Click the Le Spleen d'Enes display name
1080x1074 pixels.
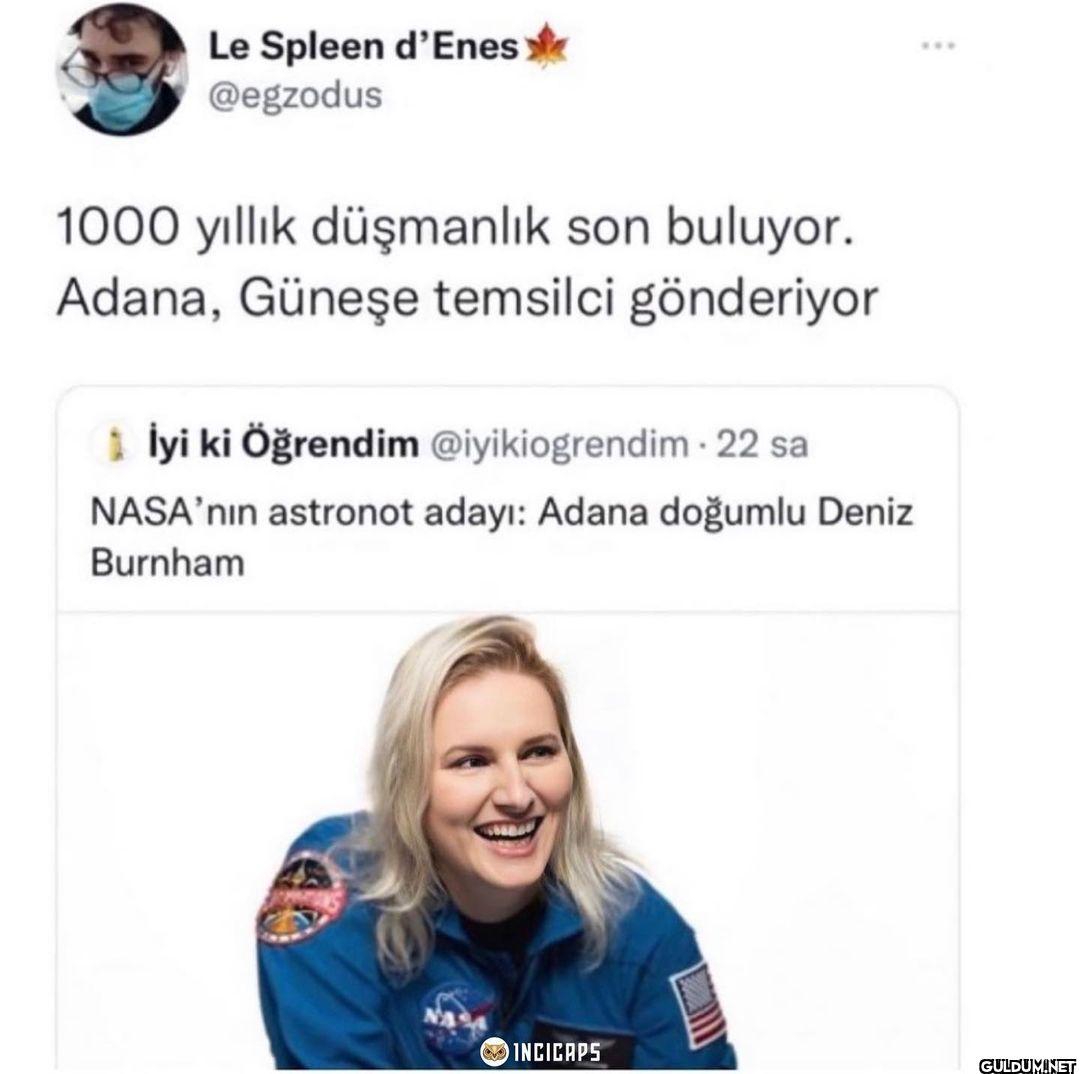pos(363,48)
